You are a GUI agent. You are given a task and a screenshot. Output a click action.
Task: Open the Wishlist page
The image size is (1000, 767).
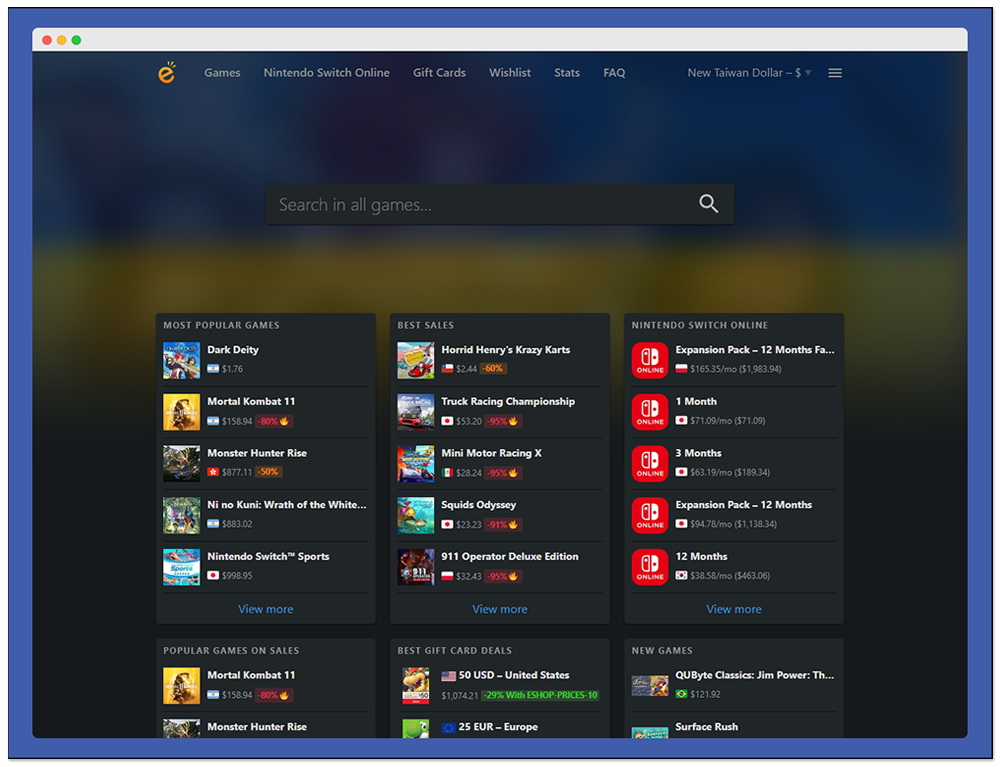point(510,73)
